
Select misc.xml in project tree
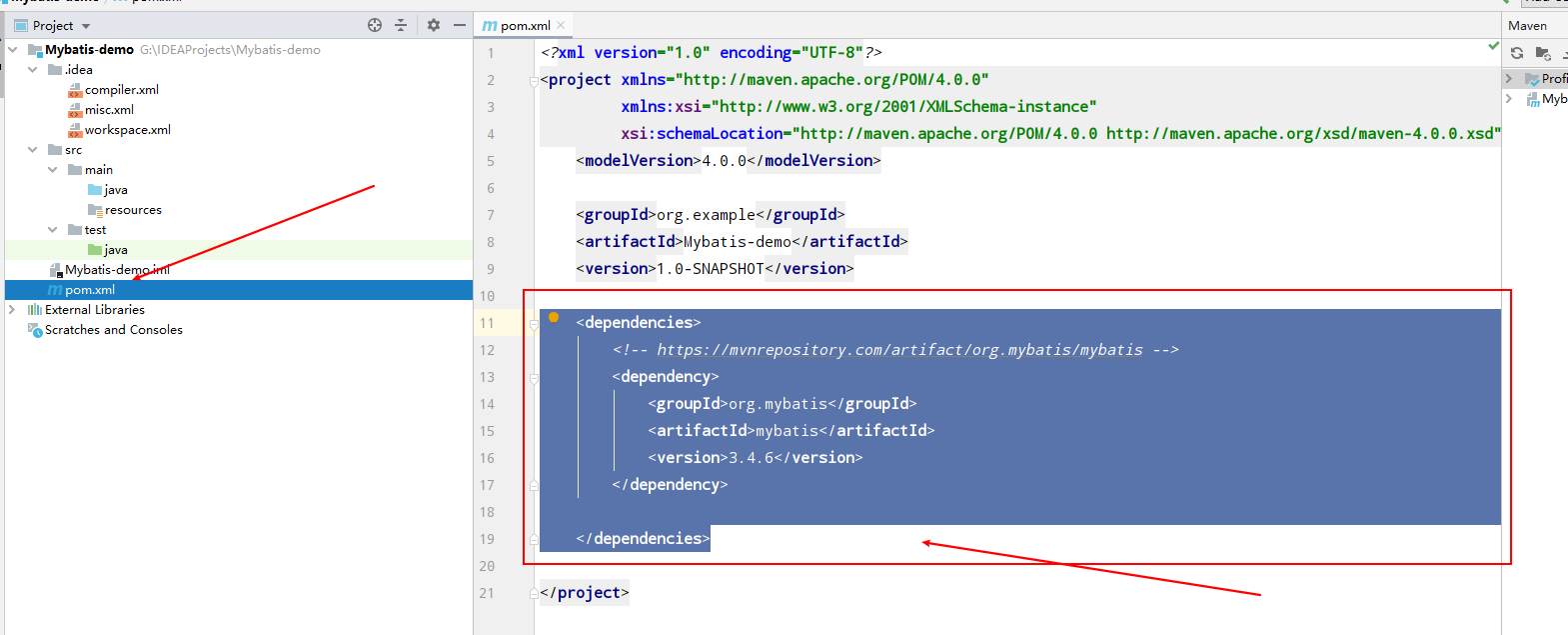(x=109, y=110)
